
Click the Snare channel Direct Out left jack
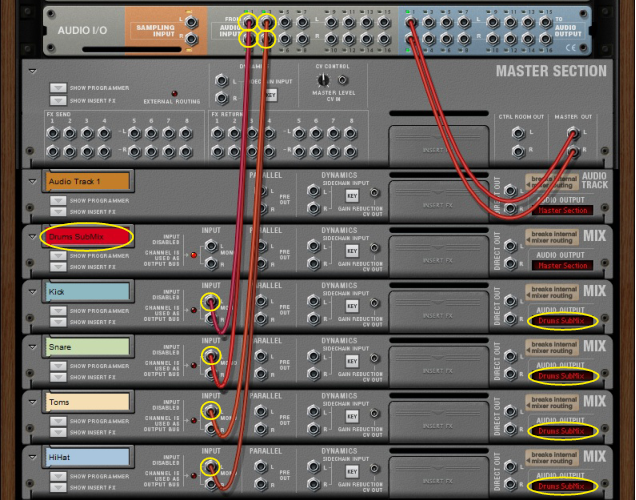pyautogui.click(x=512, y=356)
